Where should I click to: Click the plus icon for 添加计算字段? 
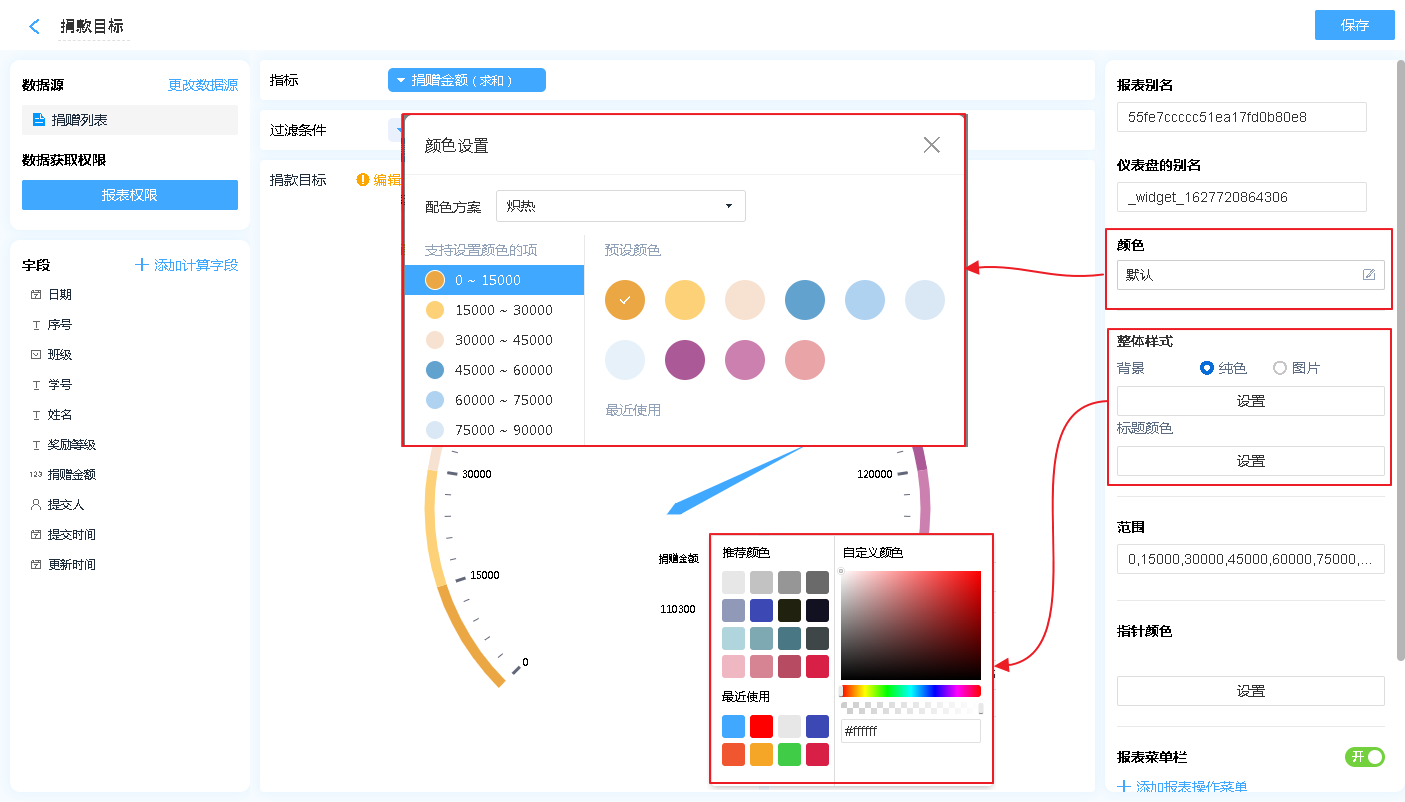(x=142, y=265)
